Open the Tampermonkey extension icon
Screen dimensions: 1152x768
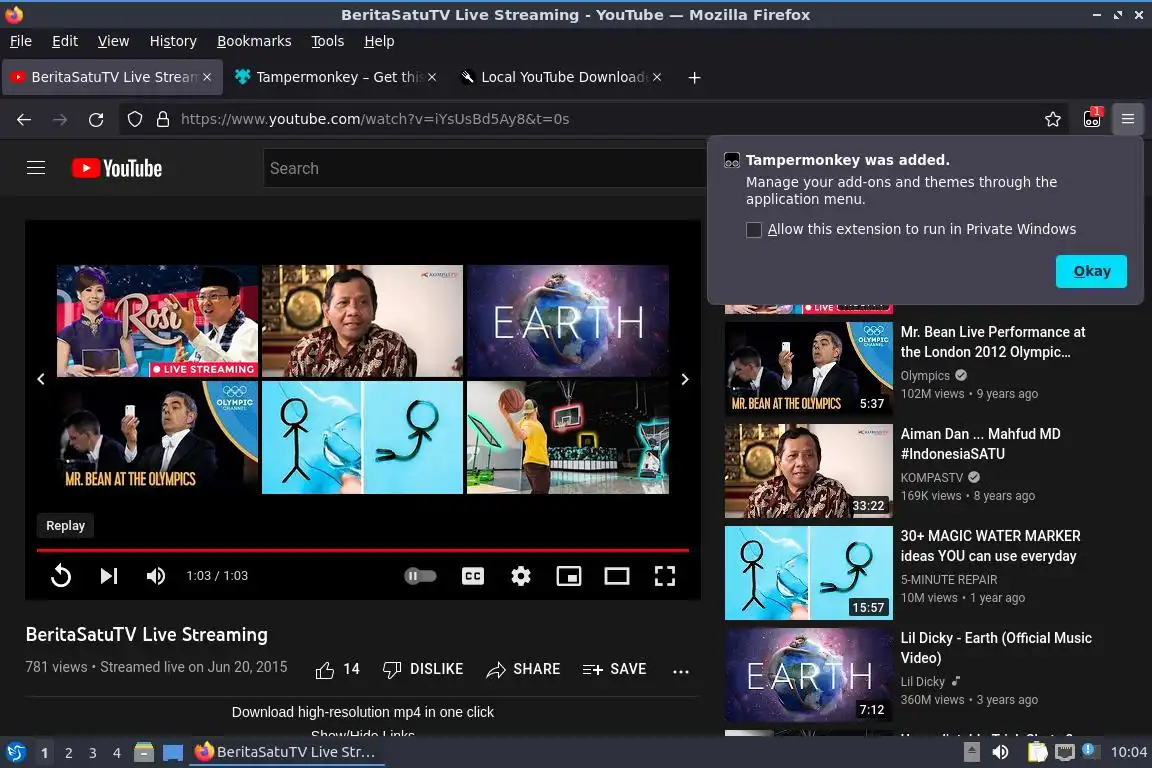[x=1092, y=119]
